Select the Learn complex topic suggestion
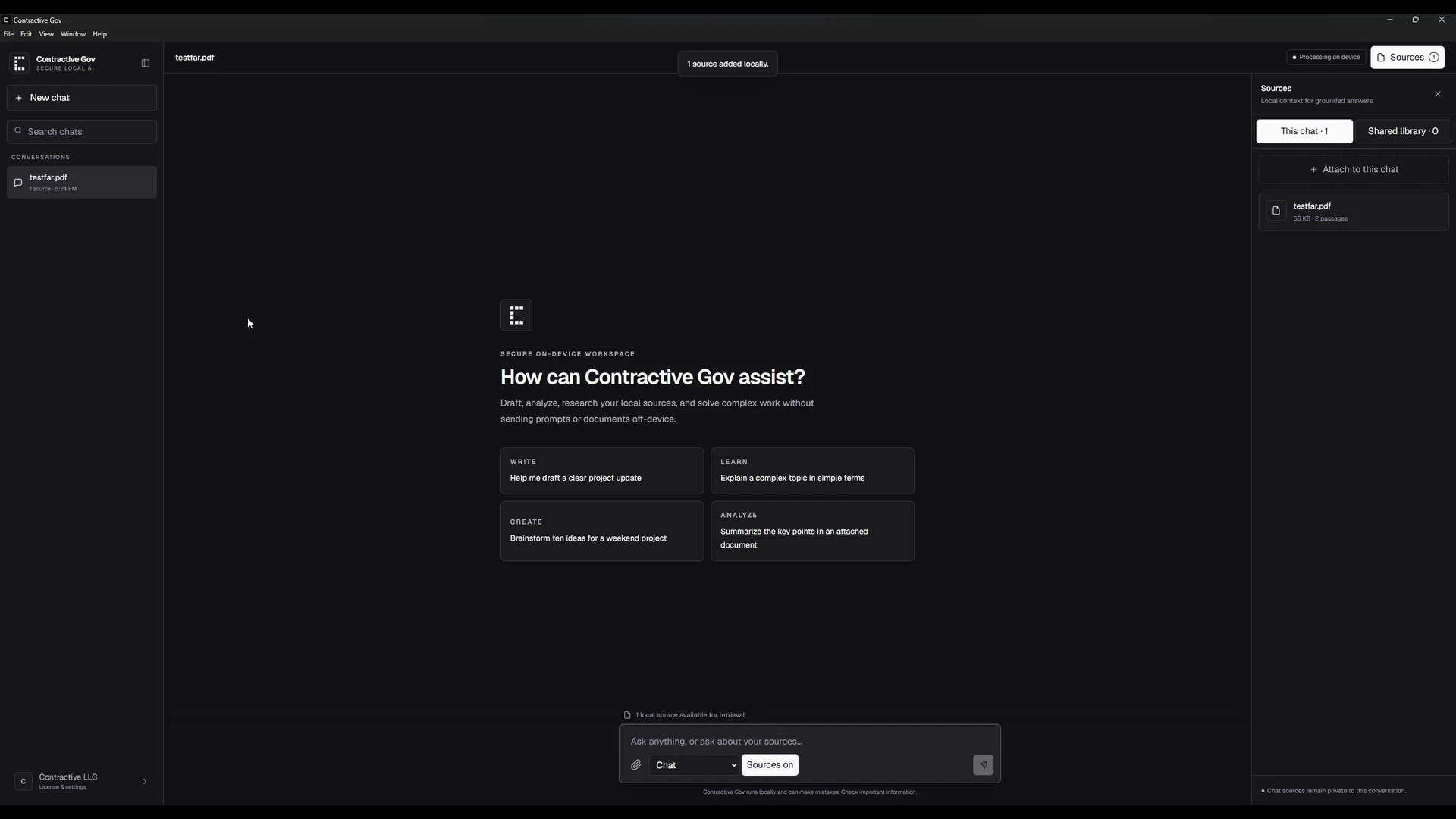Viewport: 1456px width, 819px height. point(812,471)
